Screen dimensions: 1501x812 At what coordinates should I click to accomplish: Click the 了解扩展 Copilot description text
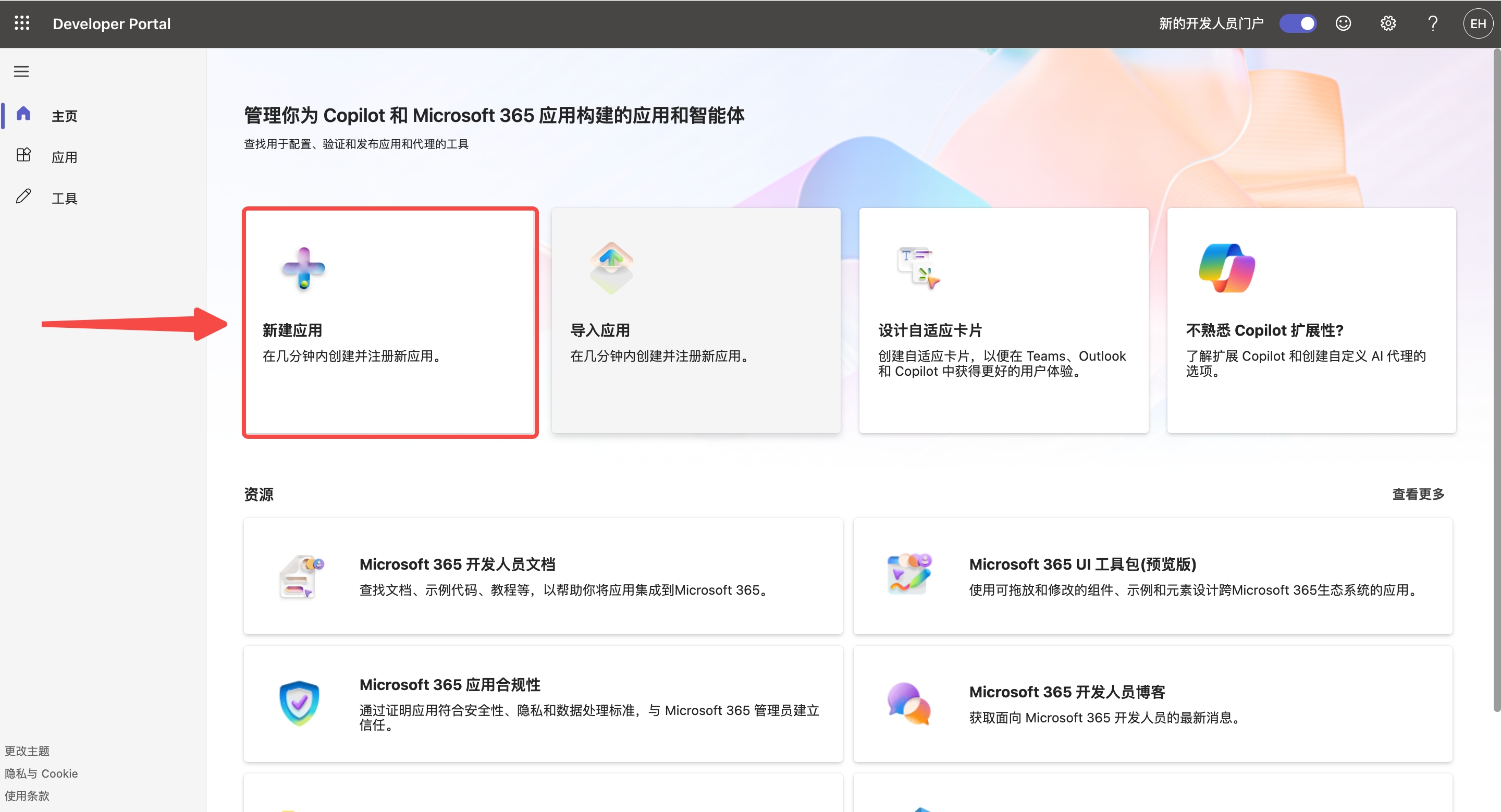click(1306, 363)
